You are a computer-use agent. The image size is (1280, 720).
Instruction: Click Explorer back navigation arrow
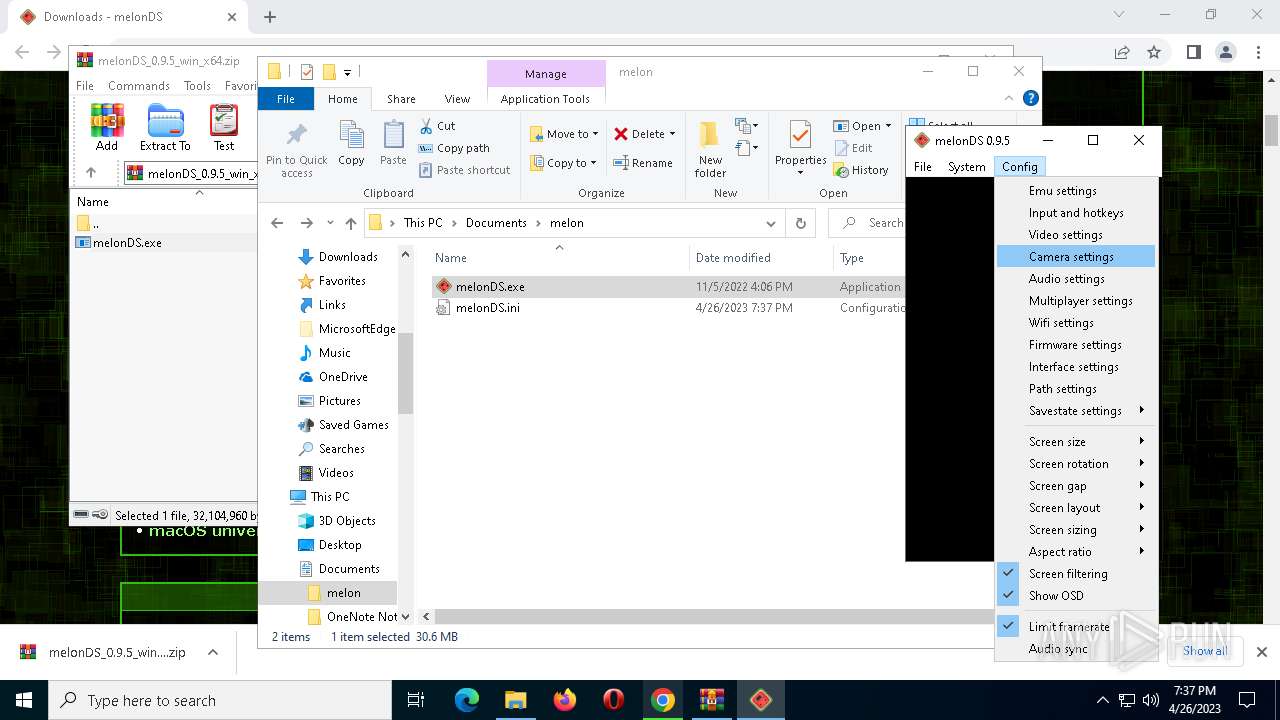[x=278, y=223]
